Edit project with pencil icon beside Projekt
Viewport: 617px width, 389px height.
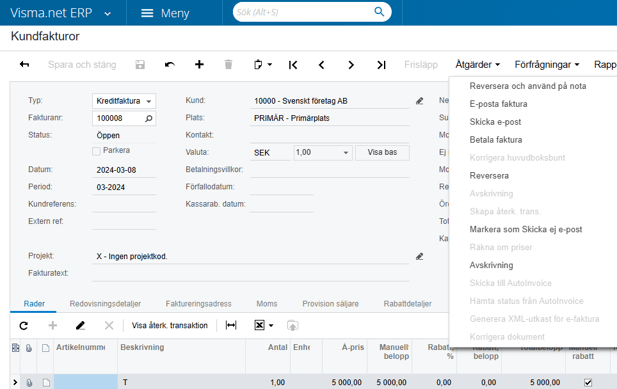(x=419, y=256)
